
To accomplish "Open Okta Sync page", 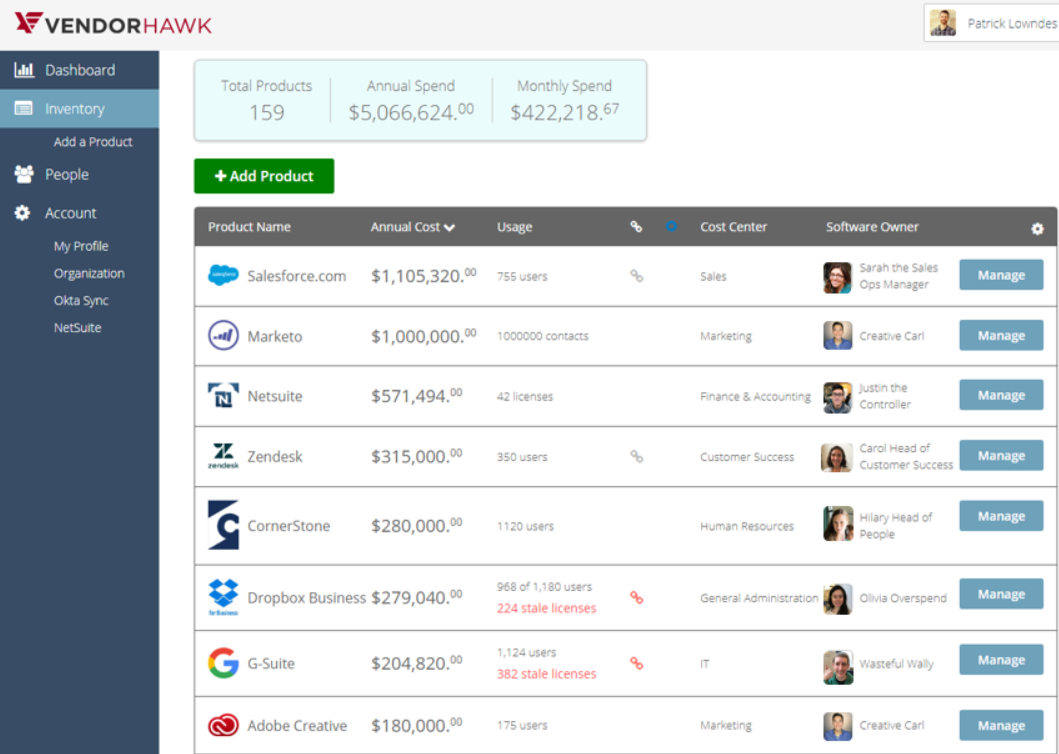I will tap(81, 300).
